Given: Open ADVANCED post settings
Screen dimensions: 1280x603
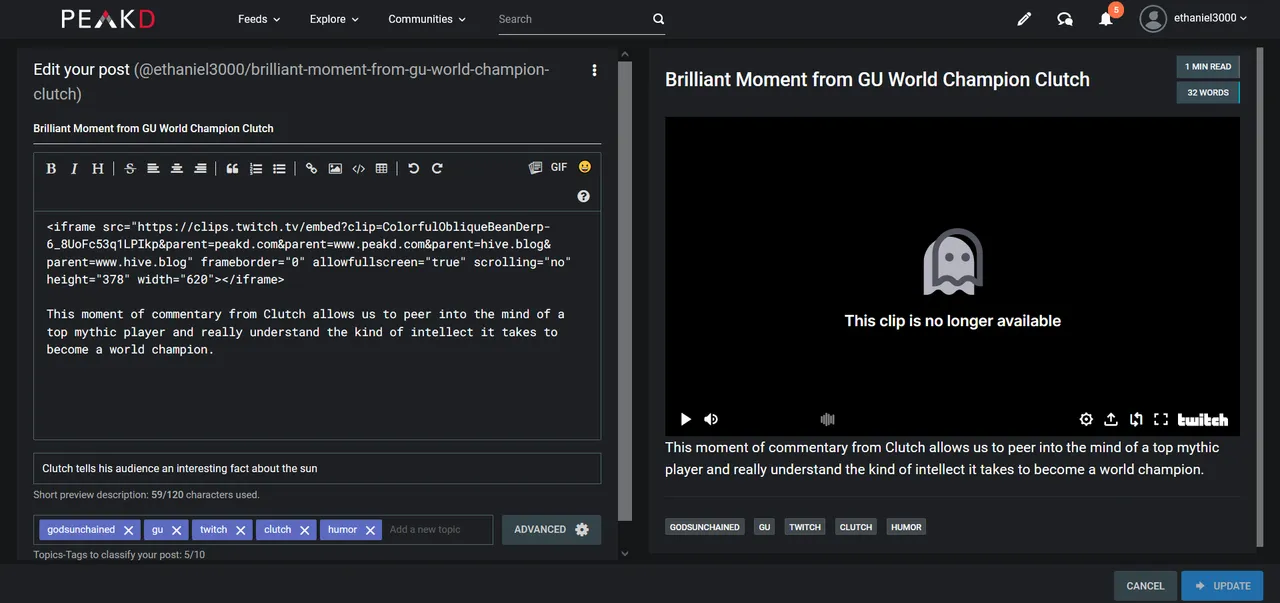Looking at the screenshot, I should click(551, 530).
